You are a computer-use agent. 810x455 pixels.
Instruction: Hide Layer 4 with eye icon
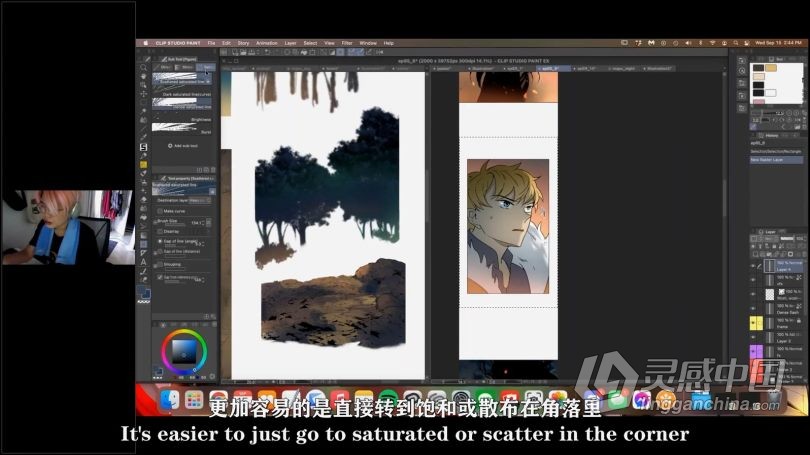click(x=753, y=266)
